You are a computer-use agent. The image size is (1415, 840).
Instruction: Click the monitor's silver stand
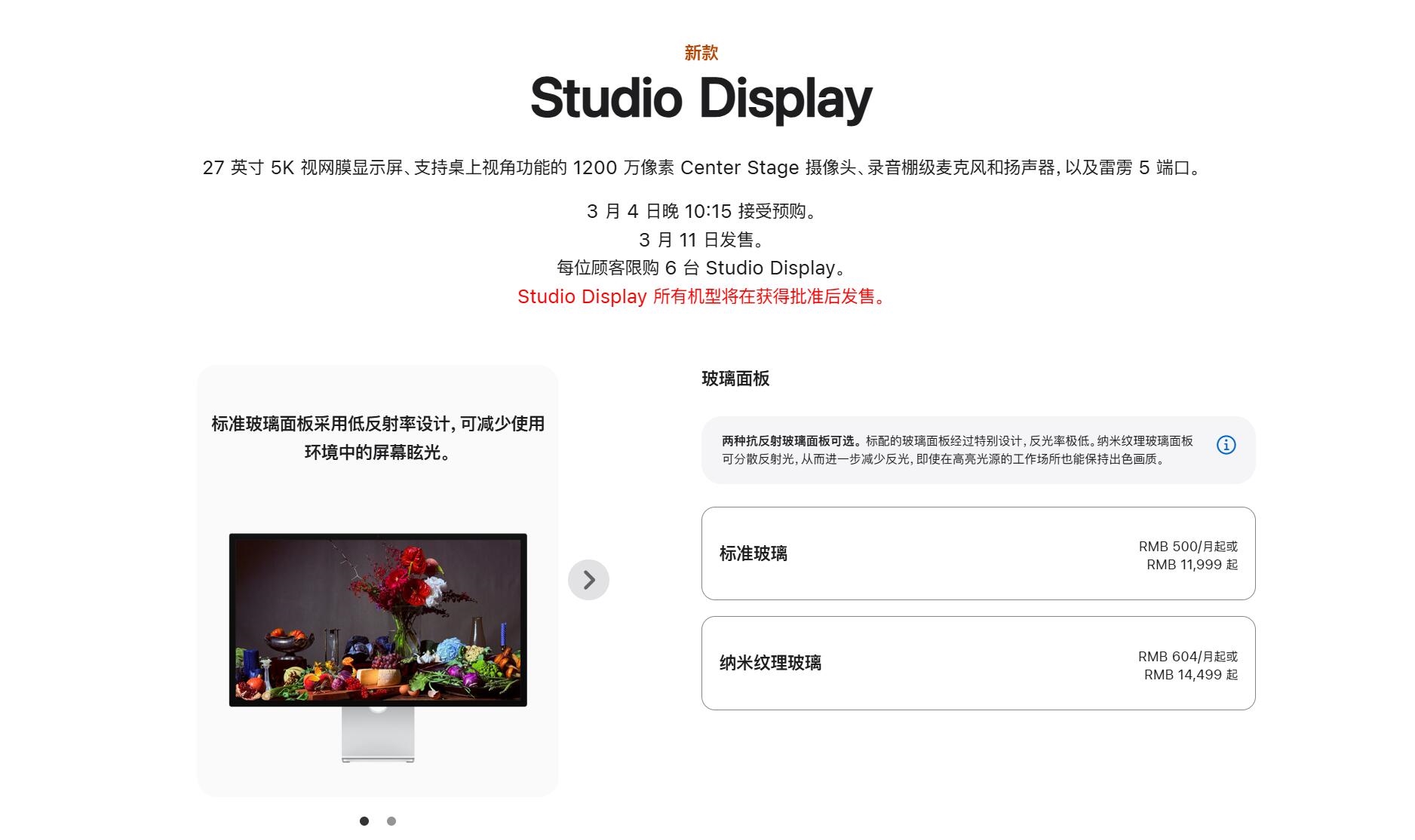click(x=378, y=735)
